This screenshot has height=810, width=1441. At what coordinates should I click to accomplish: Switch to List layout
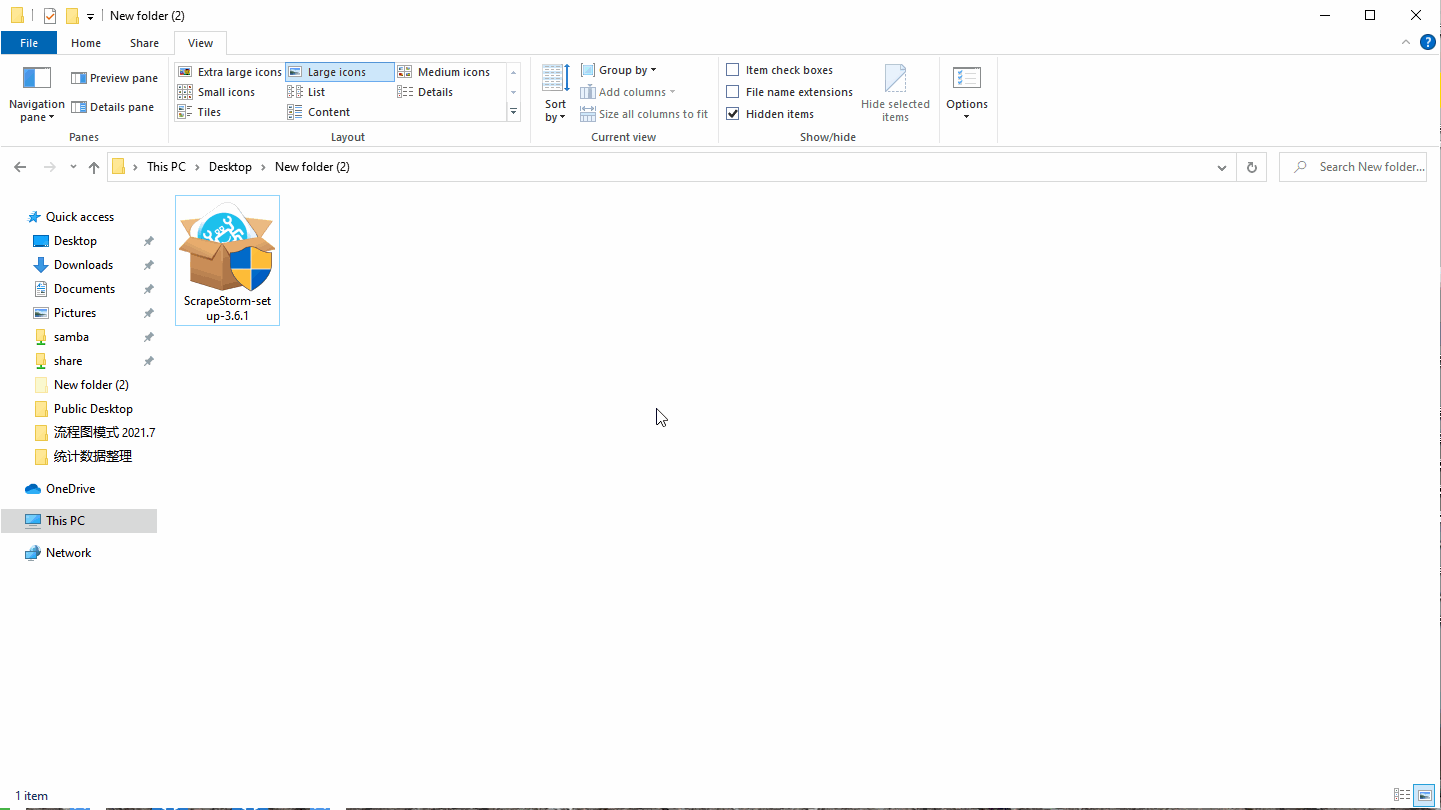pos(306,92)
